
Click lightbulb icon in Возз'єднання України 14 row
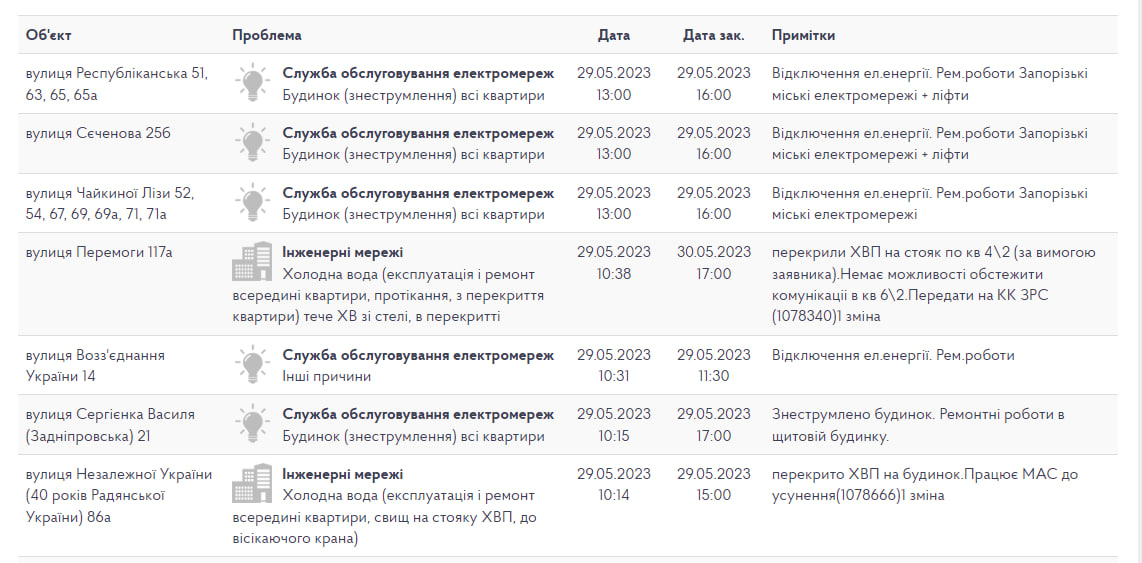tap(252, 365)
